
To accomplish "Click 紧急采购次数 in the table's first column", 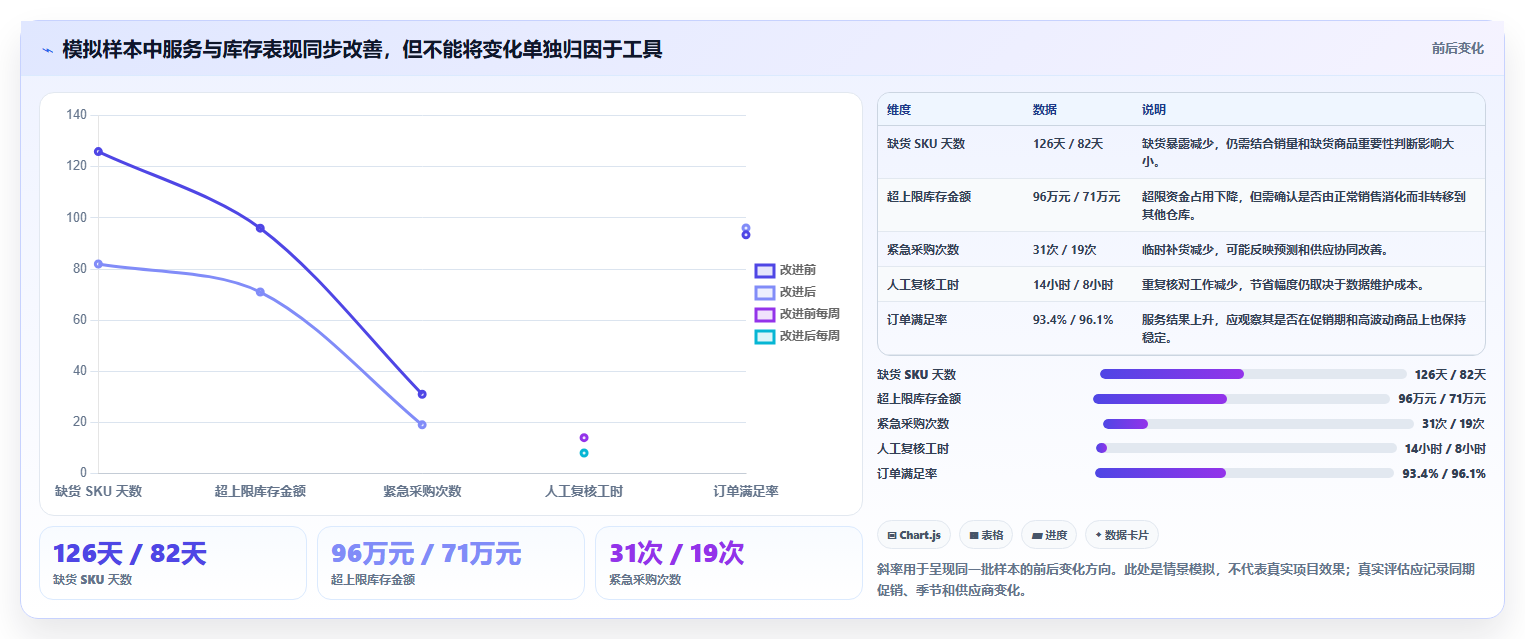I will (x=923, y=250).
